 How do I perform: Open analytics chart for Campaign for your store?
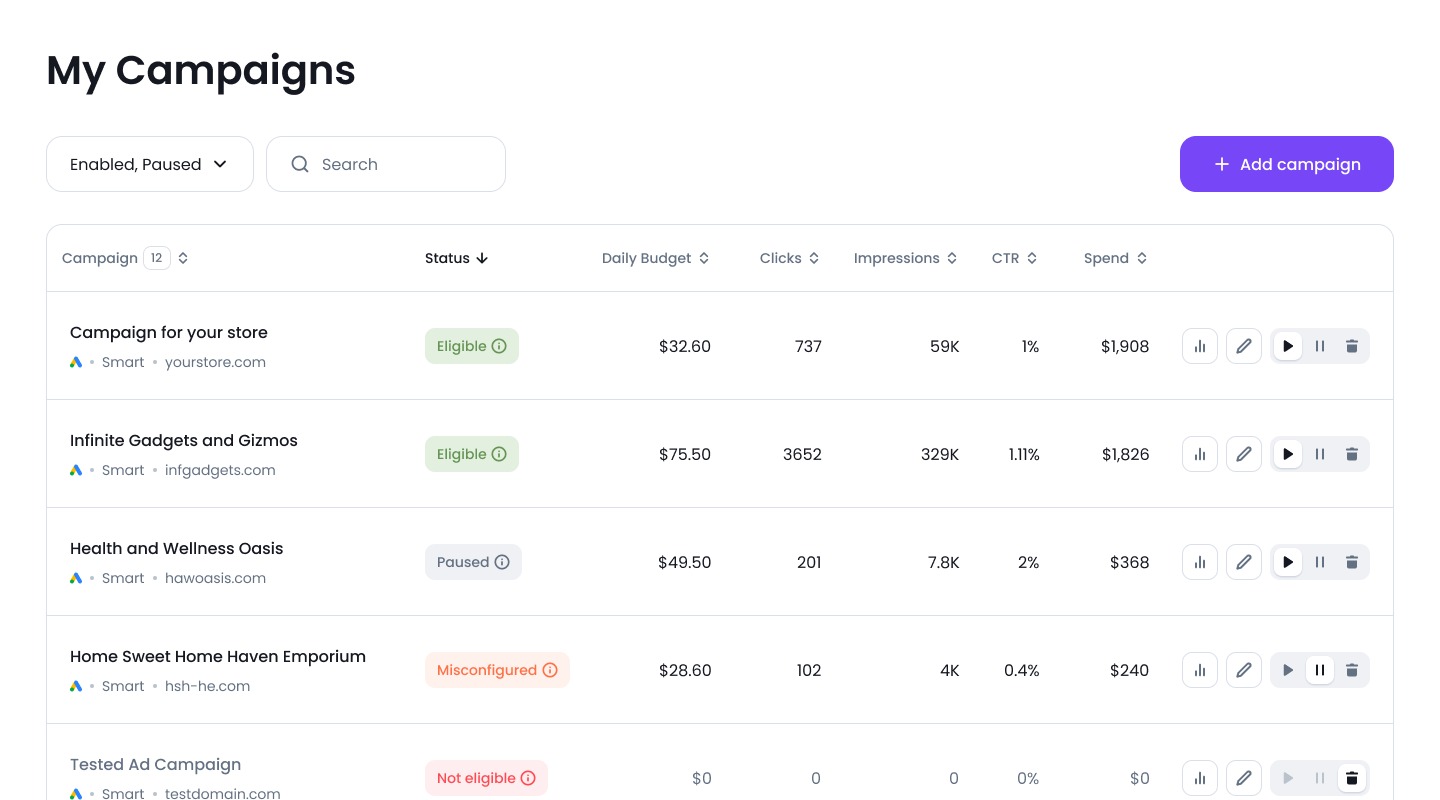1200,346
